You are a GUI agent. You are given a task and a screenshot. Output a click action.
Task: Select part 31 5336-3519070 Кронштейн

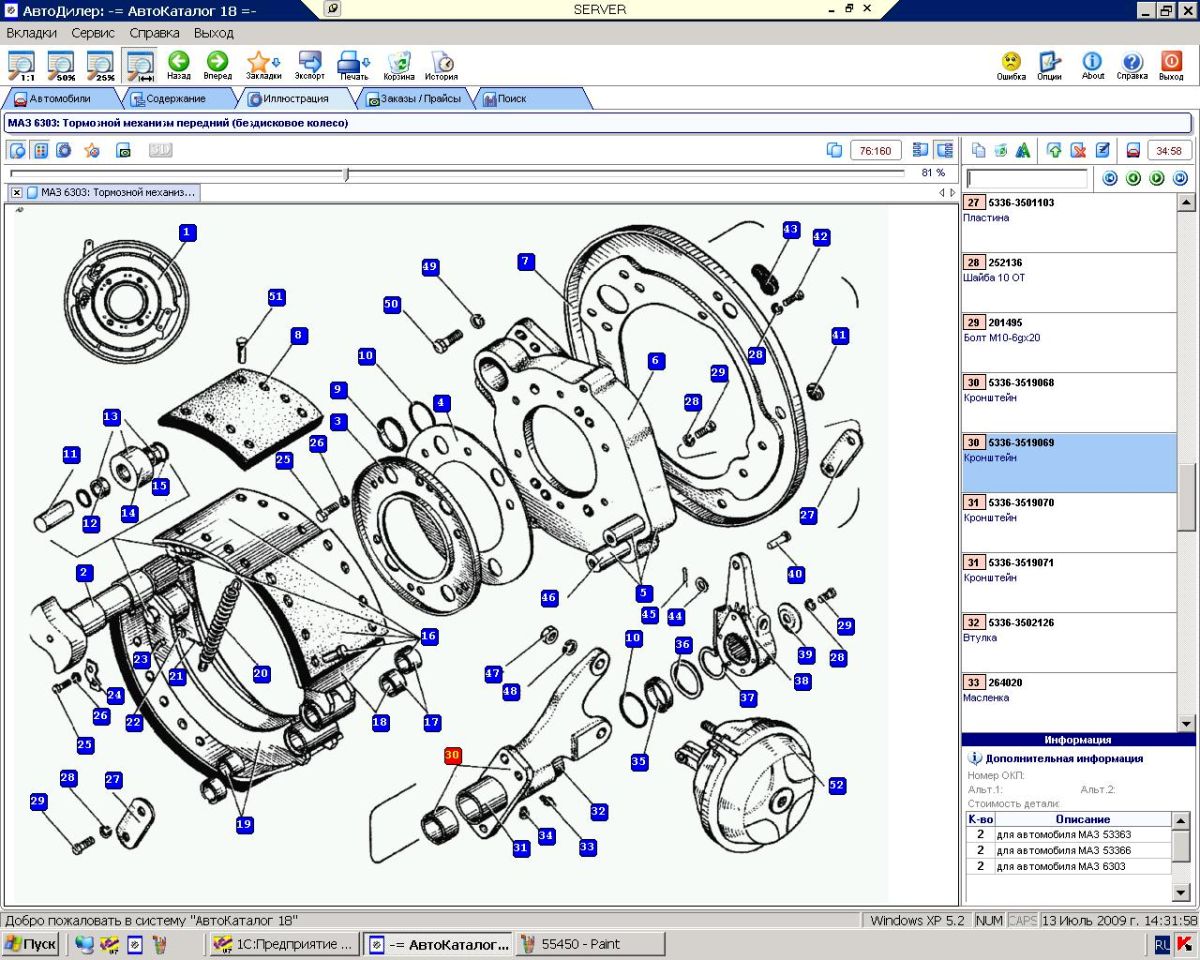[1069, 523]
